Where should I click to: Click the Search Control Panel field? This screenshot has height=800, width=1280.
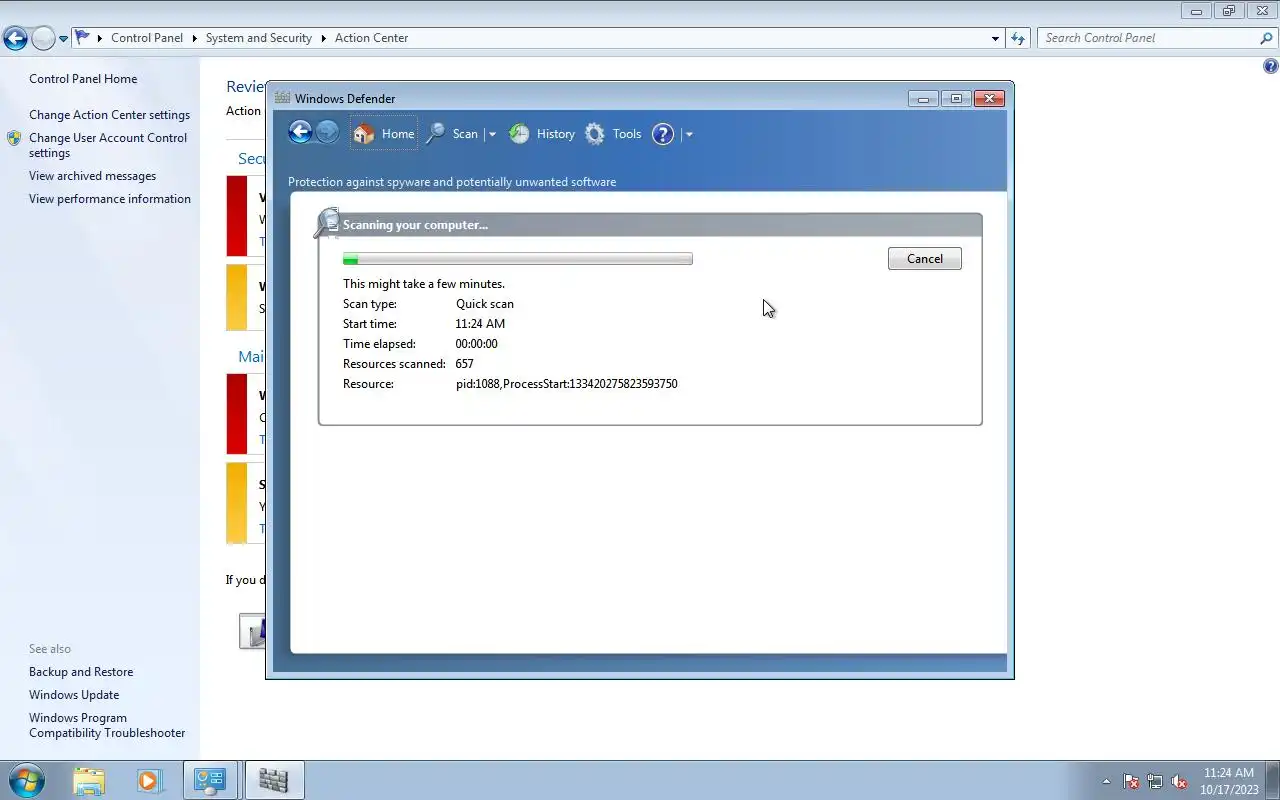click(1146, 38)
